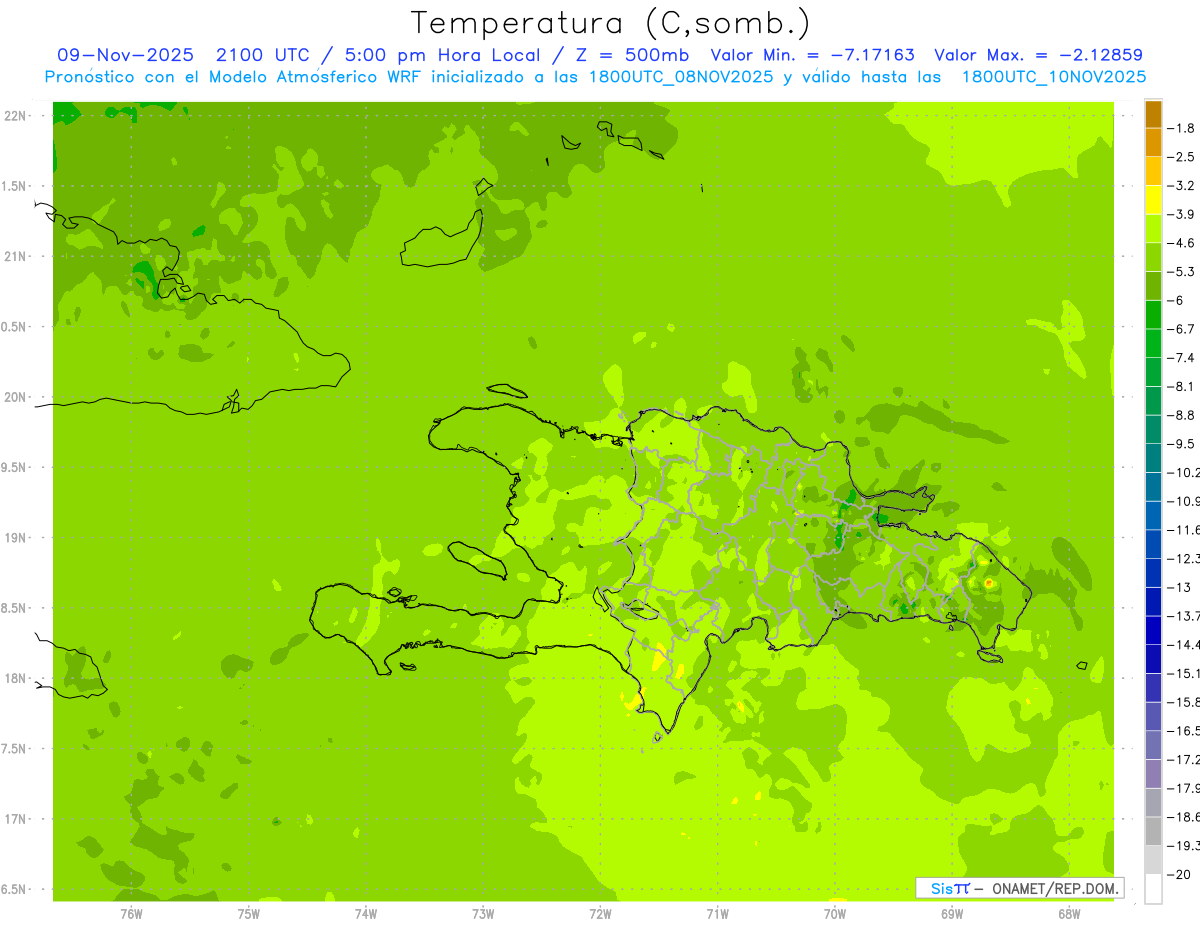Click the 74W longitude label
Viewport: 1200px width, 927px height.
tap(365, 913)
